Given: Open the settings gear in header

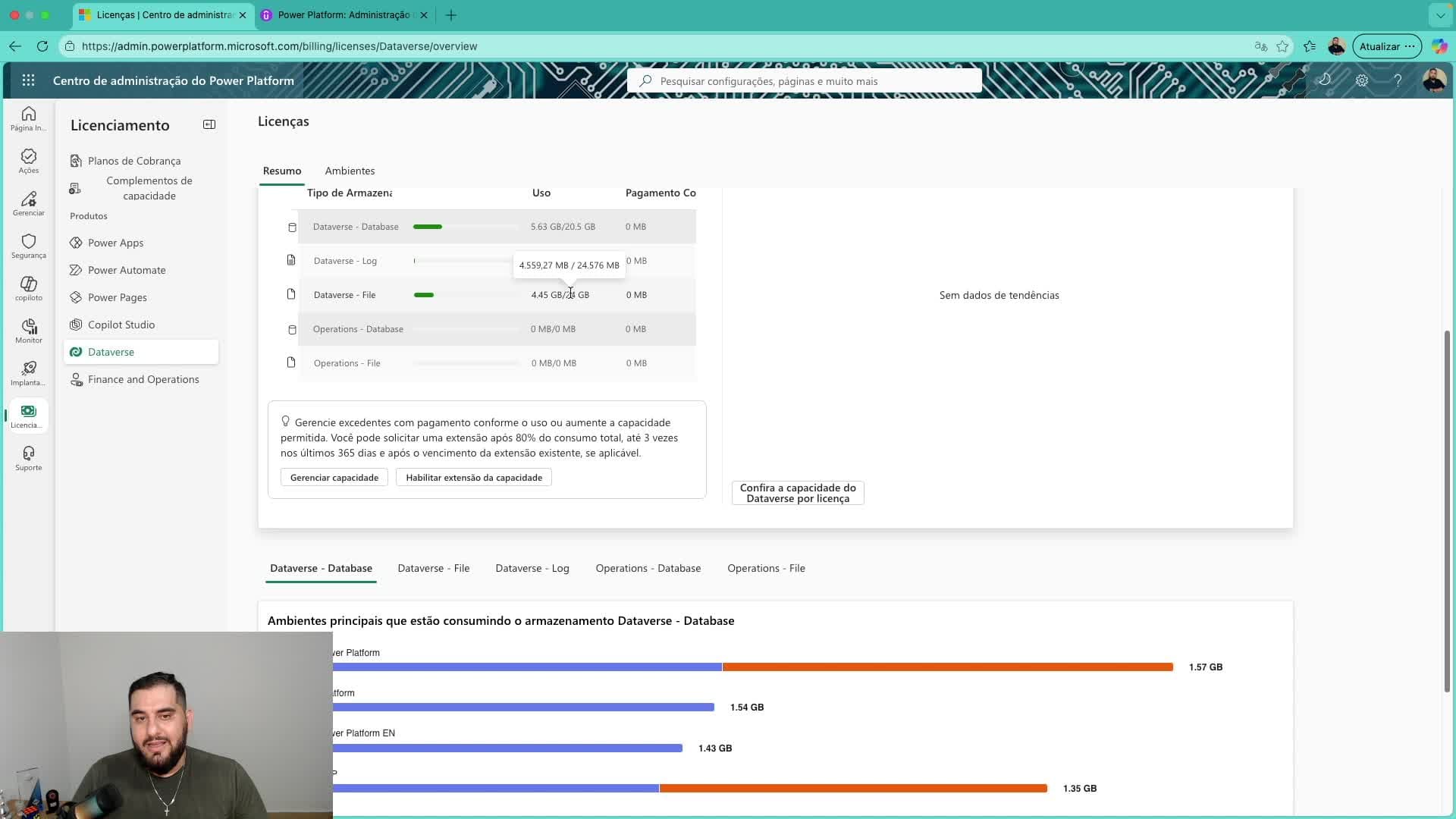Looking at the screenshot, I should pyautogui.click(x=1362, y=80).
